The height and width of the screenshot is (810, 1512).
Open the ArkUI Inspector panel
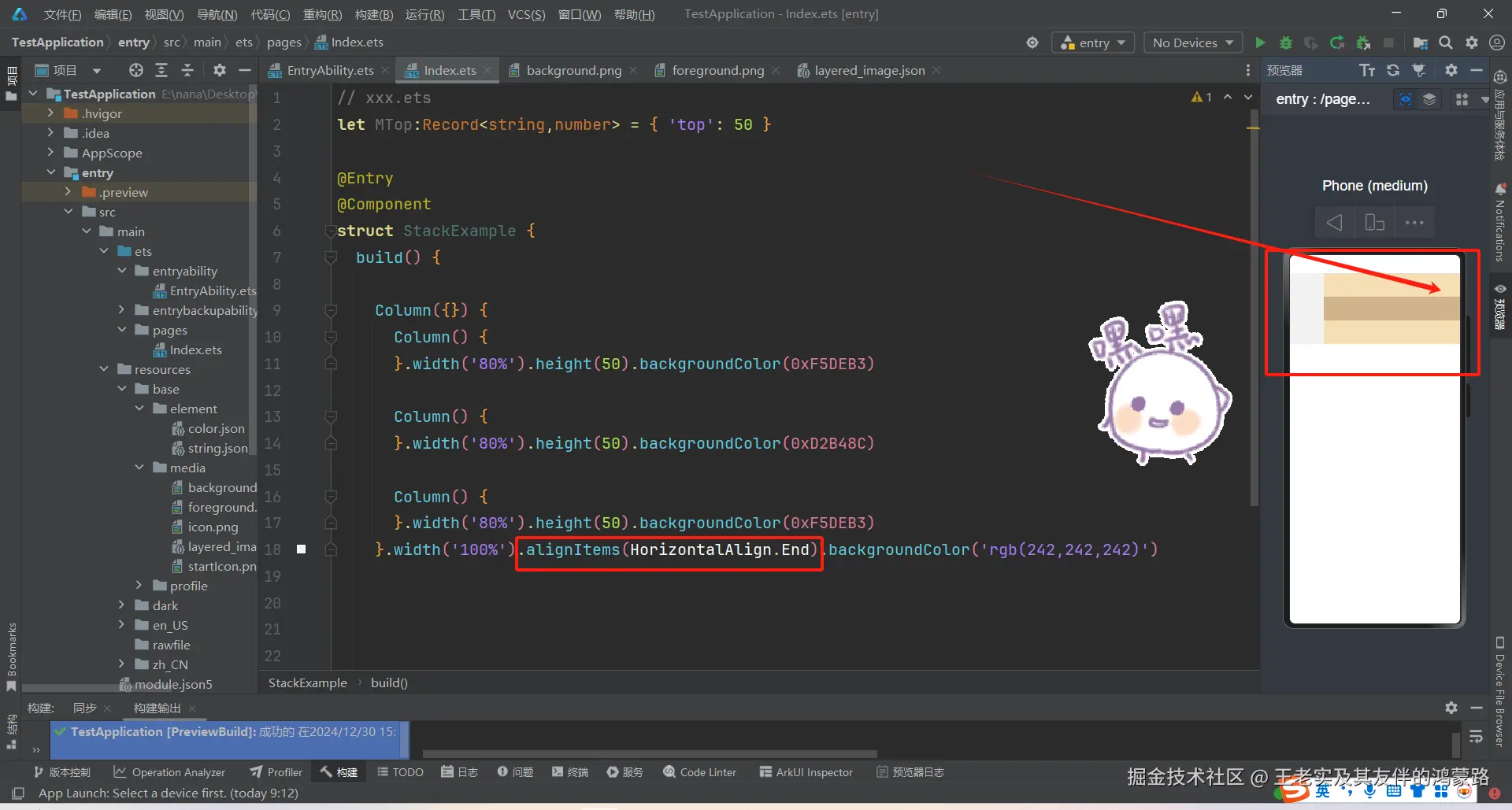[806, 772]
